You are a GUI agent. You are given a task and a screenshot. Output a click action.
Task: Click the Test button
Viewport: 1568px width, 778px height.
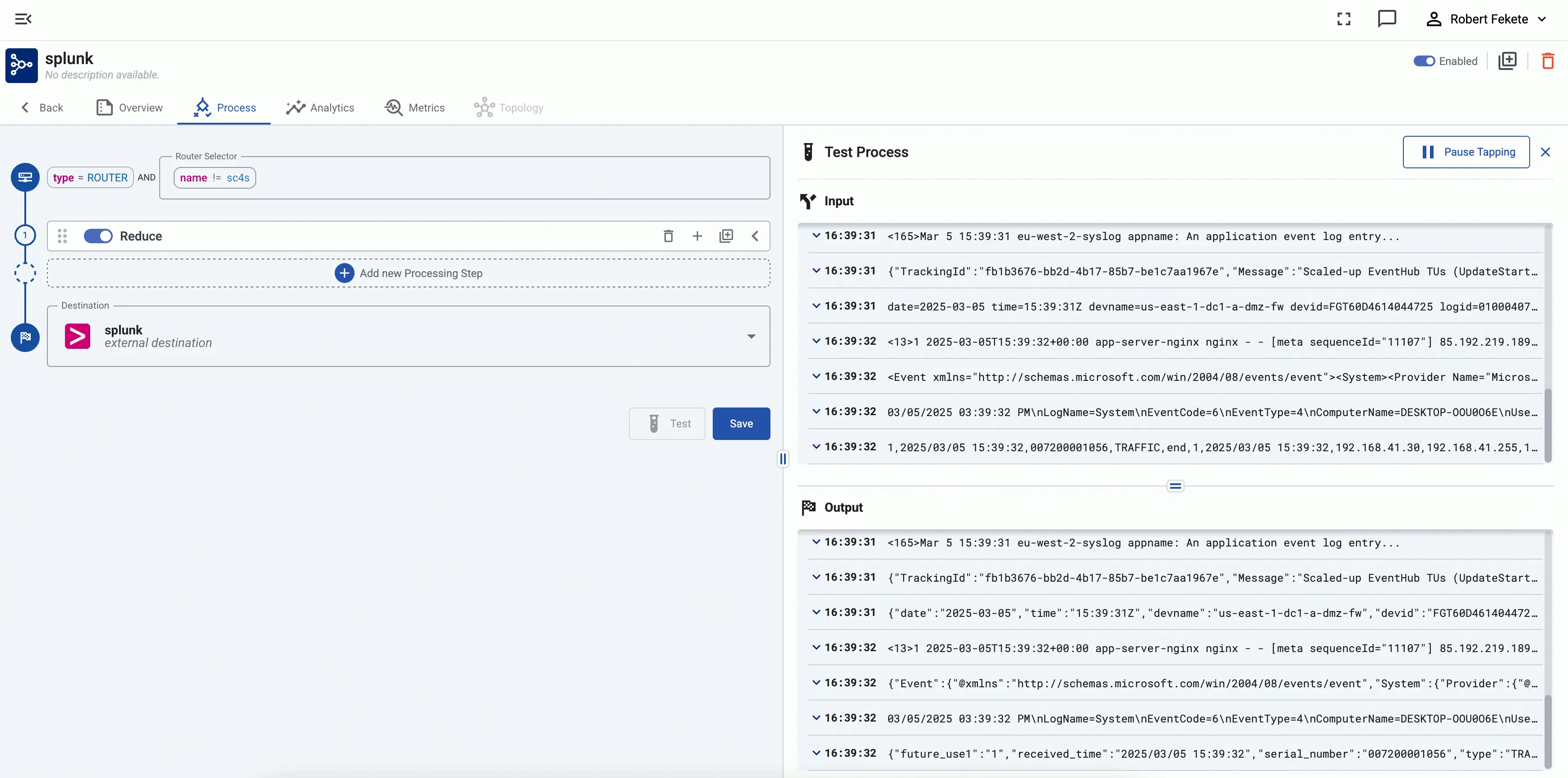point(667,424)
